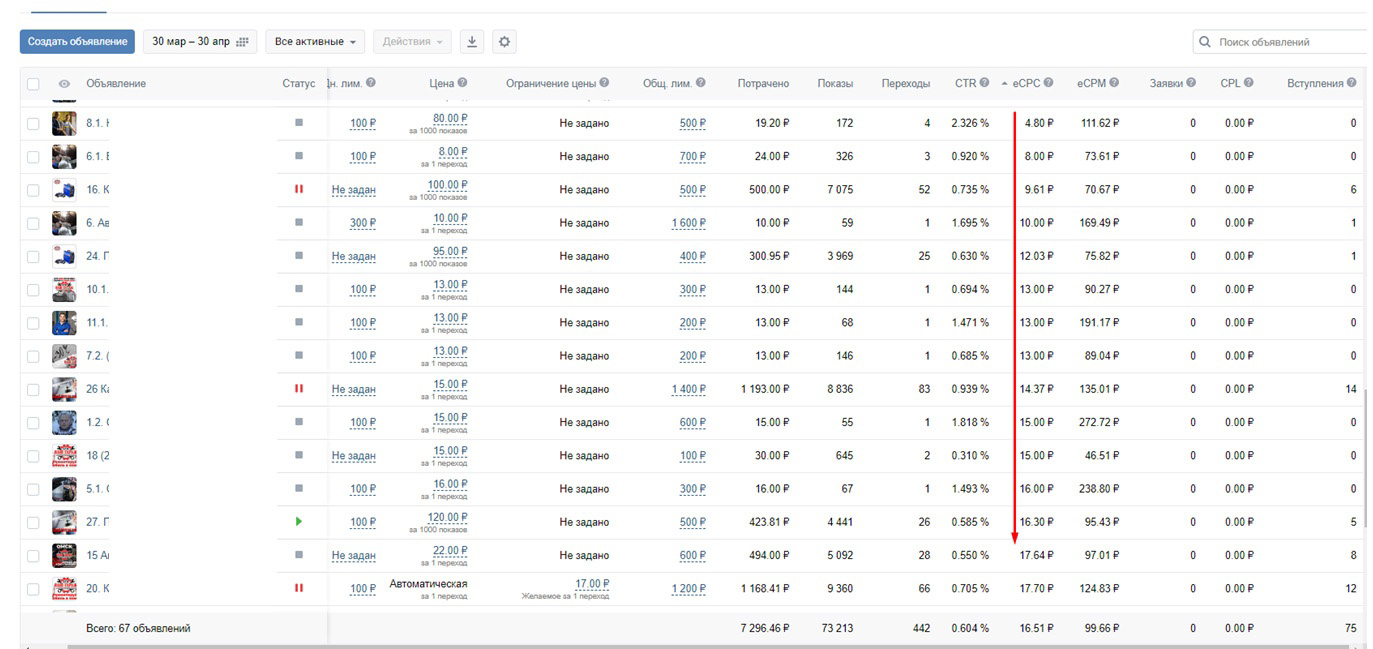
Task: Sort by the Показы column header
Action: [835, 83]
